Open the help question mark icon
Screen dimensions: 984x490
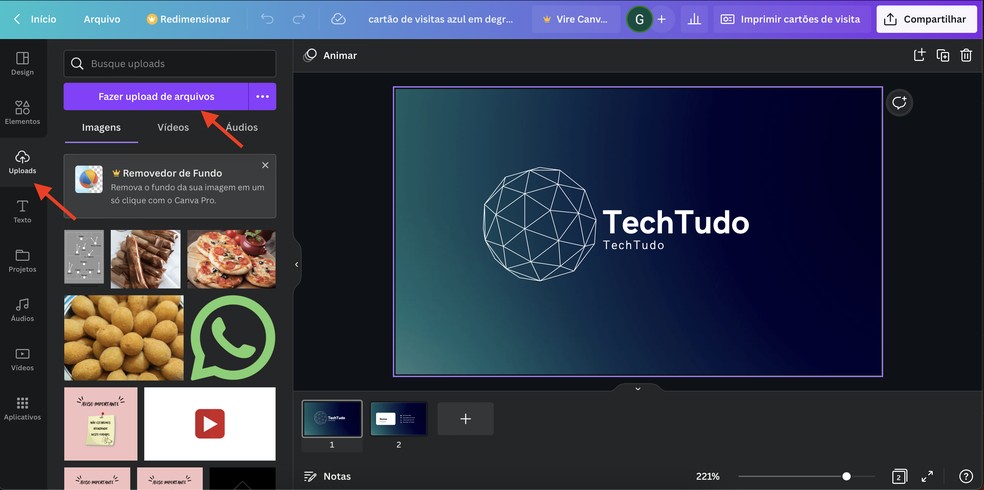coord(966,476)
